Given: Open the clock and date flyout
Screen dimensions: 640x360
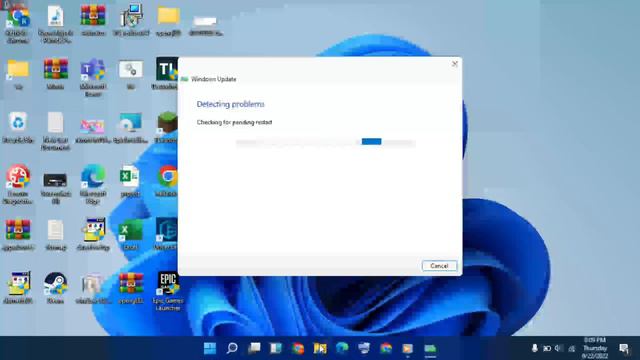Looking at the screenshot, I should pos(595,348).
